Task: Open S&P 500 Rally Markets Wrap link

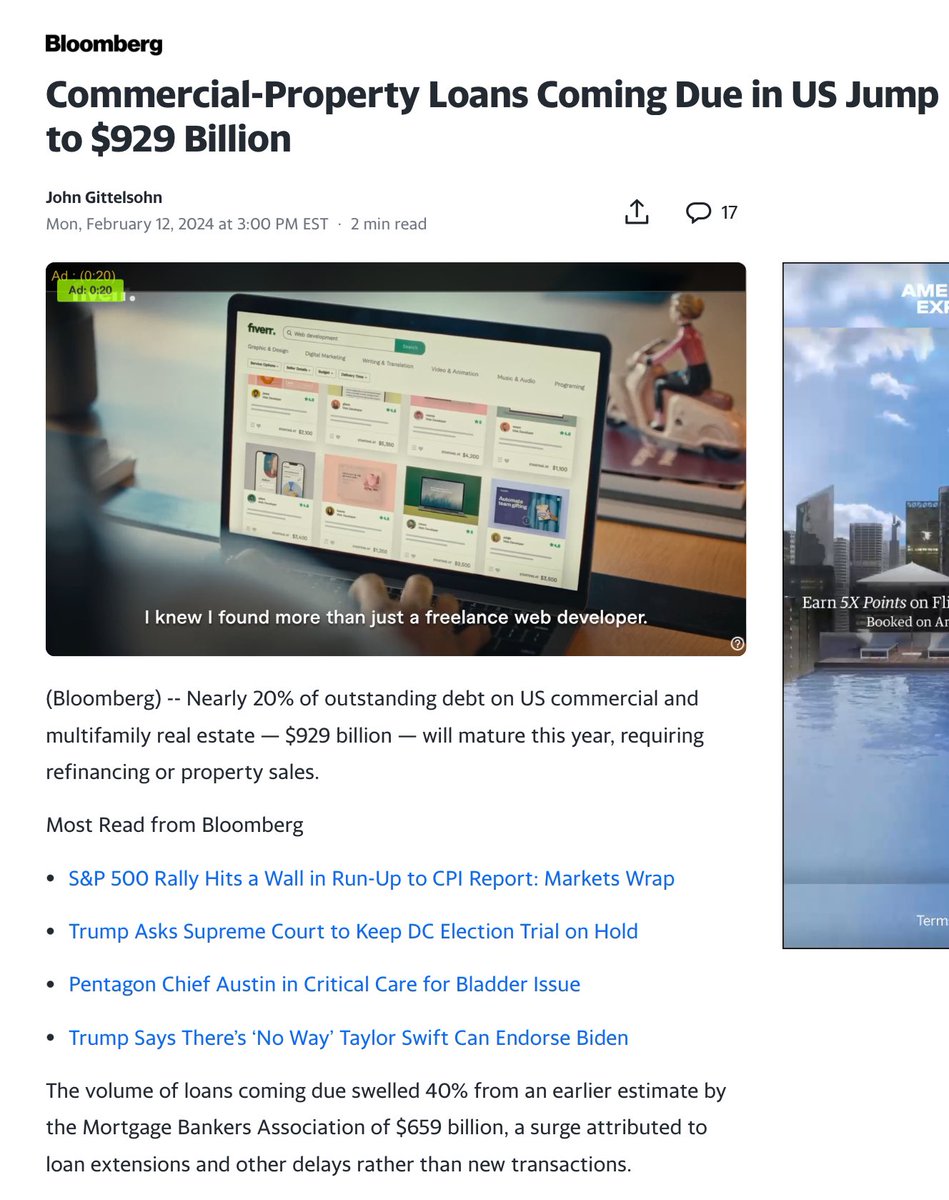Action: (x=371, y=879)
